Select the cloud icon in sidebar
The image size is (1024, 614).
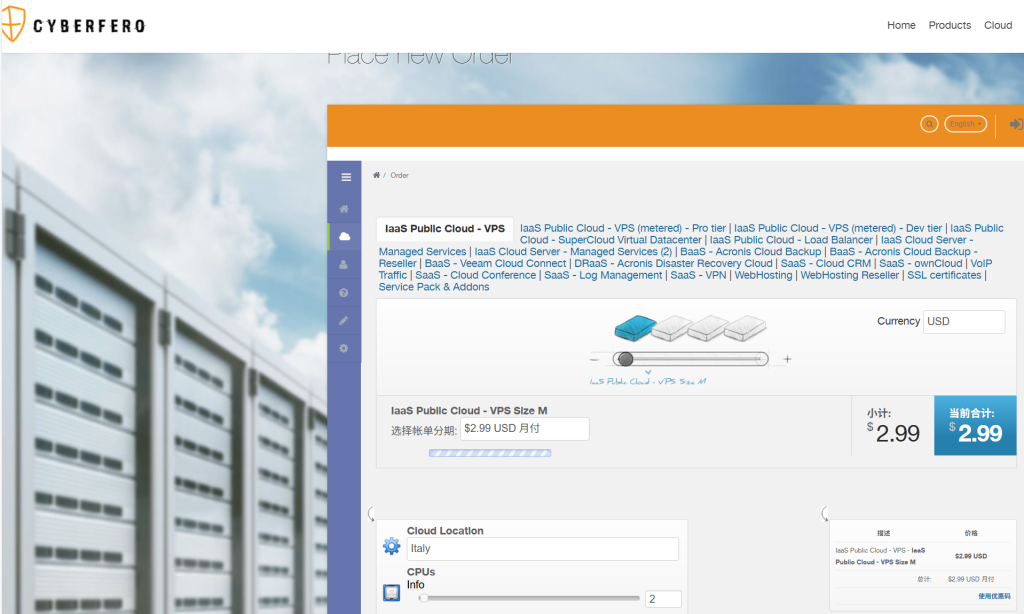tap(344, 236)
